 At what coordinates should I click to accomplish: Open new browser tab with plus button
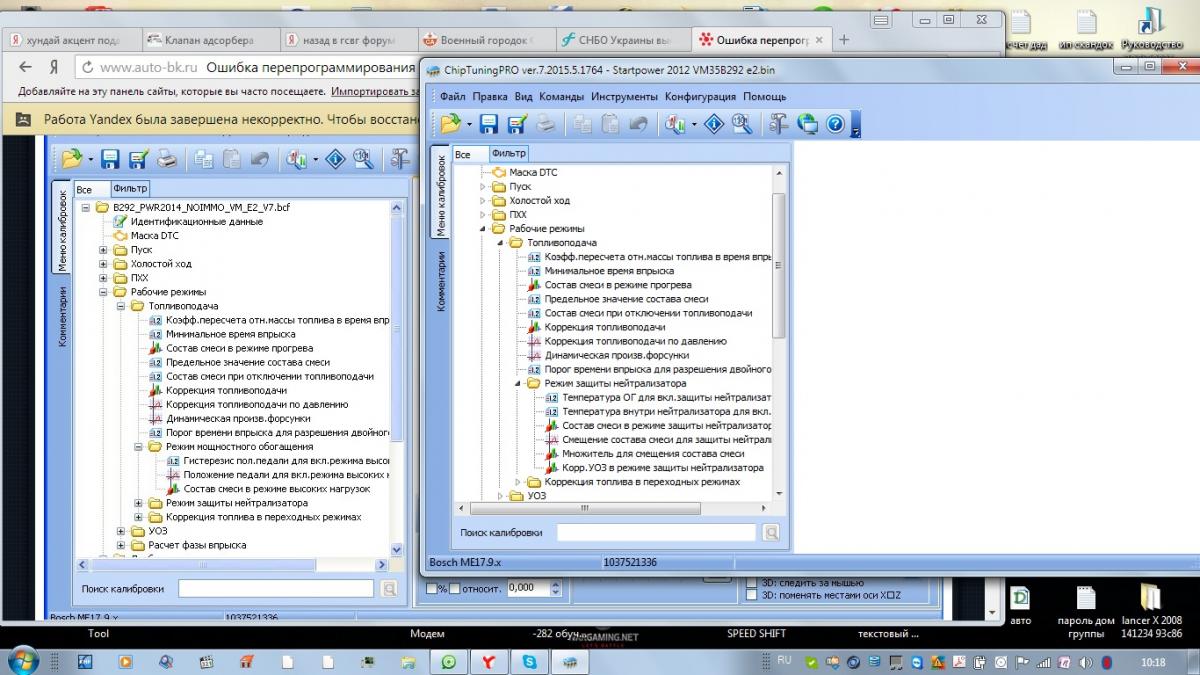tap(844, 40)
